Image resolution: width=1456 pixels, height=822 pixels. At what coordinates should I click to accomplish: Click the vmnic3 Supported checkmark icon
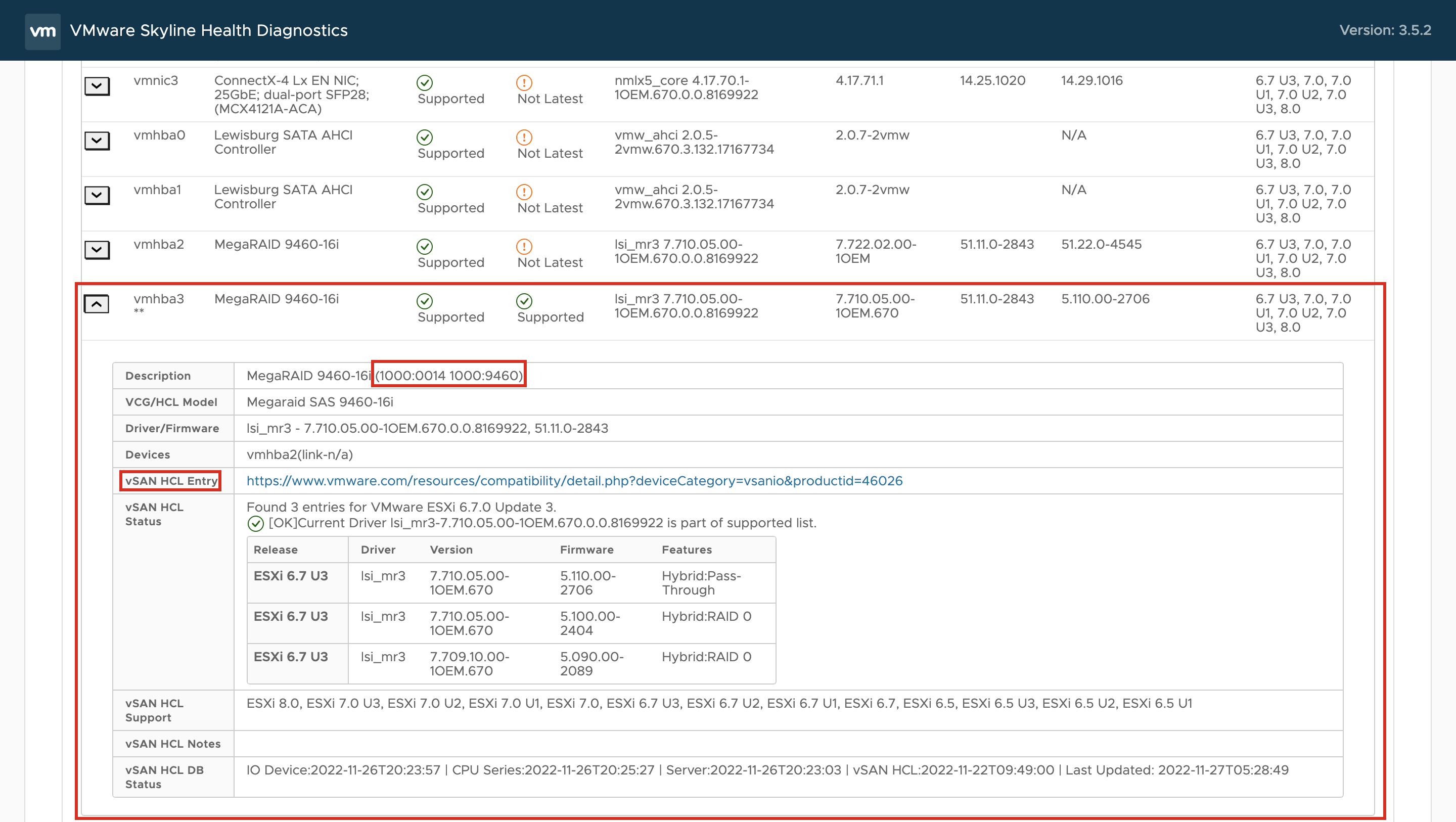(425, 82)
